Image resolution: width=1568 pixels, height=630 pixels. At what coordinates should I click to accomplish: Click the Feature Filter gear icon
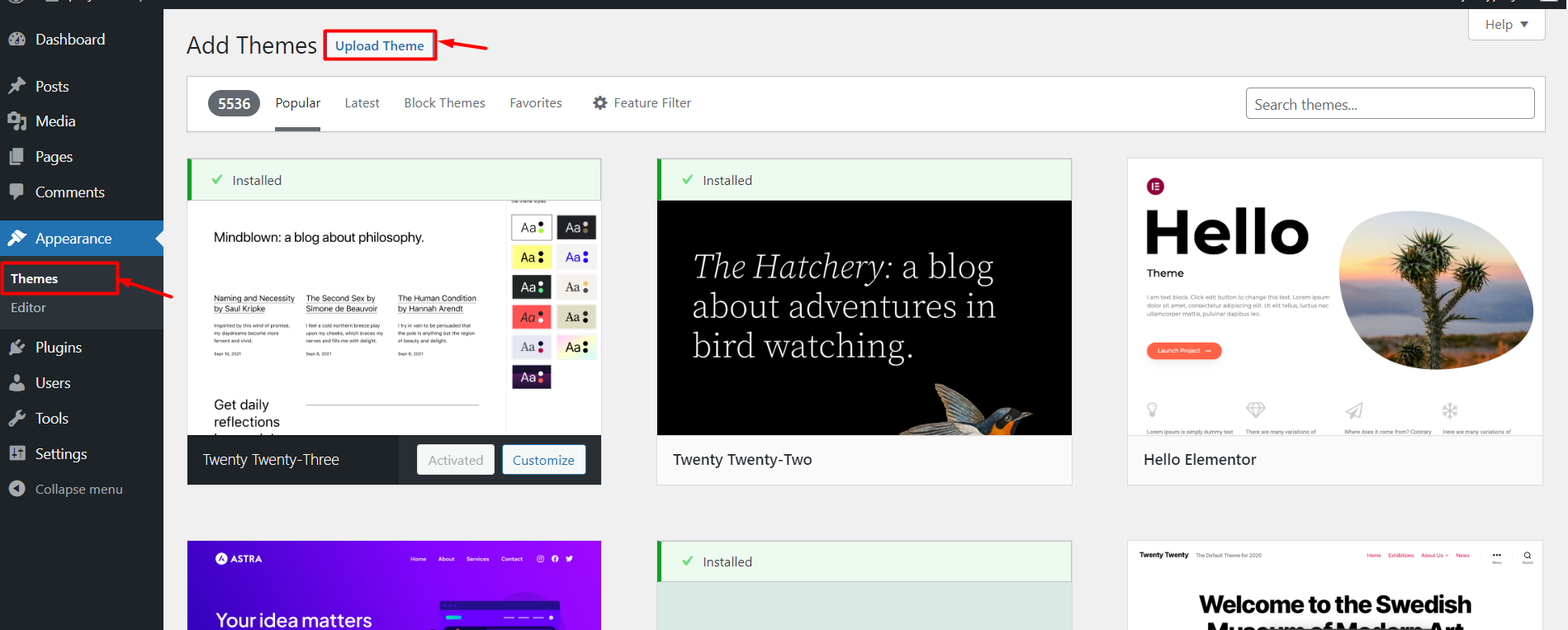pos(600,102)
